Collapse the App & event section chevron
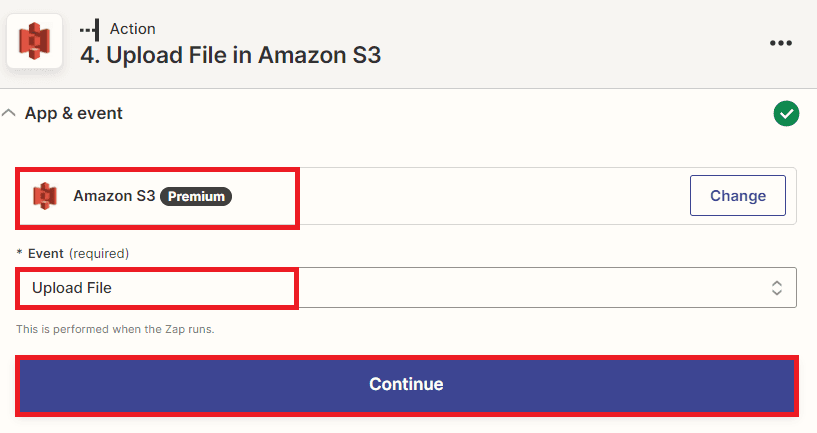This screenshot has width=817, height=433. click(9, 114)
